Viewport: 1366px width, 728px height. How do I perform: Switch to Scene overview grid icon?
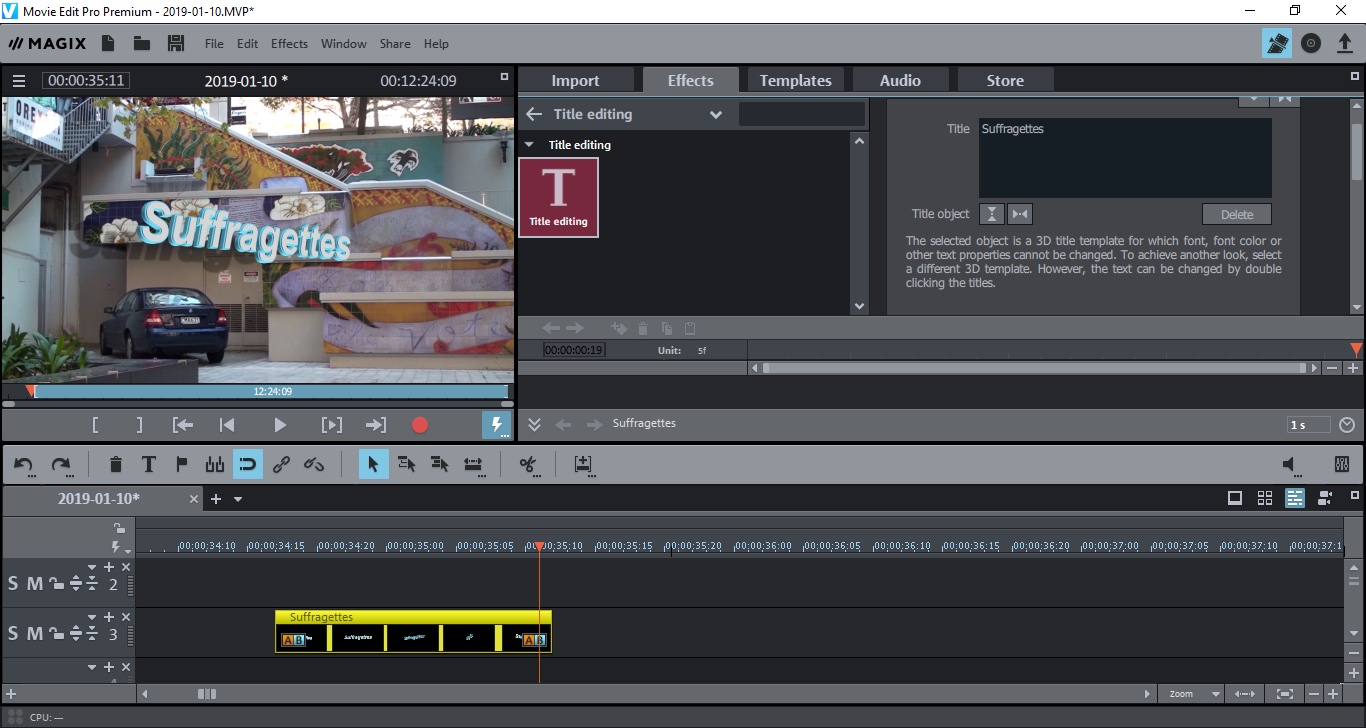1265,498
